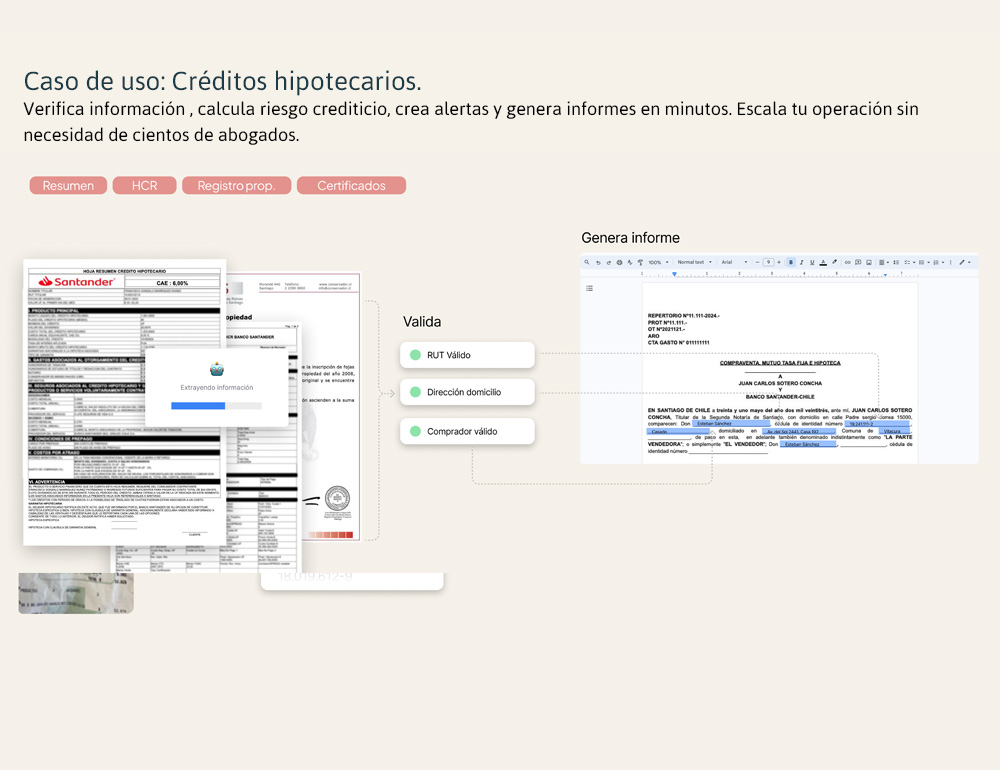This screenshot has height=770, width=1000.
Task: Click the robot icon in extraction popup
Action: (216, 367)
